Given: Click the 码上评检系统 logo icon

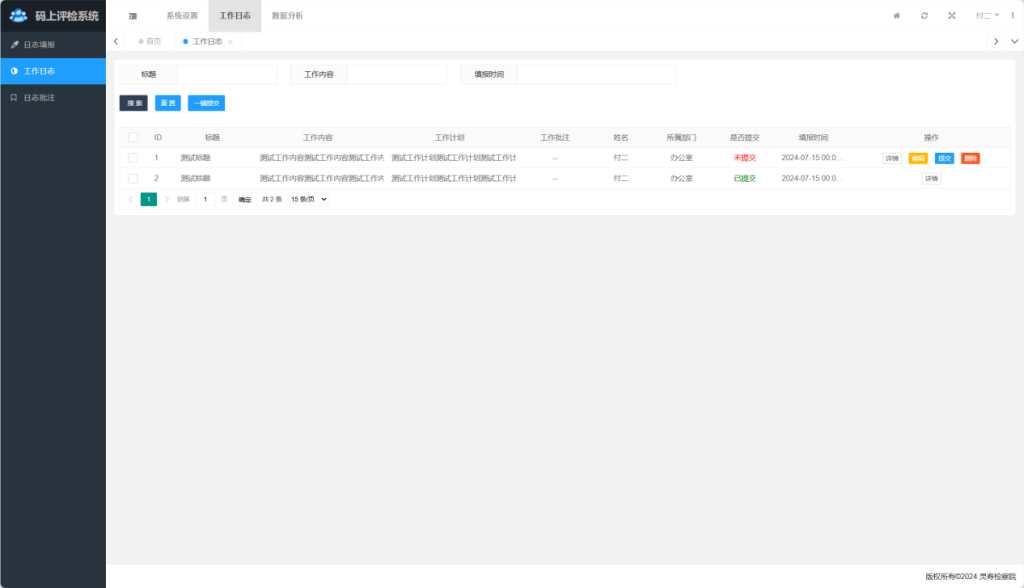Looking at the screenshot, I should [18, 16].
